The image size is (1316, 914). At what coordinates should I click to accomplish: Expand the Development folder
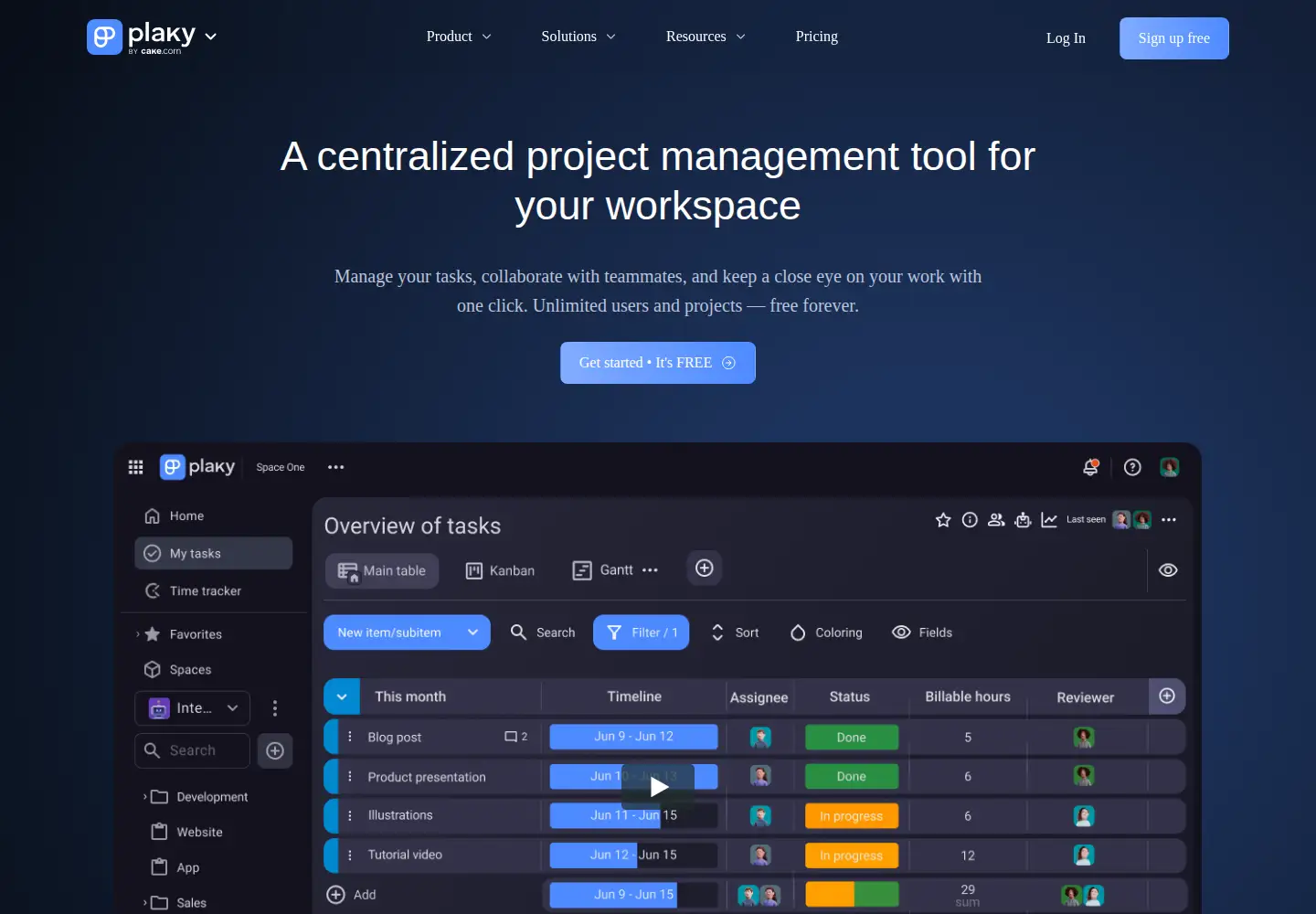click(x=145, y=797)
